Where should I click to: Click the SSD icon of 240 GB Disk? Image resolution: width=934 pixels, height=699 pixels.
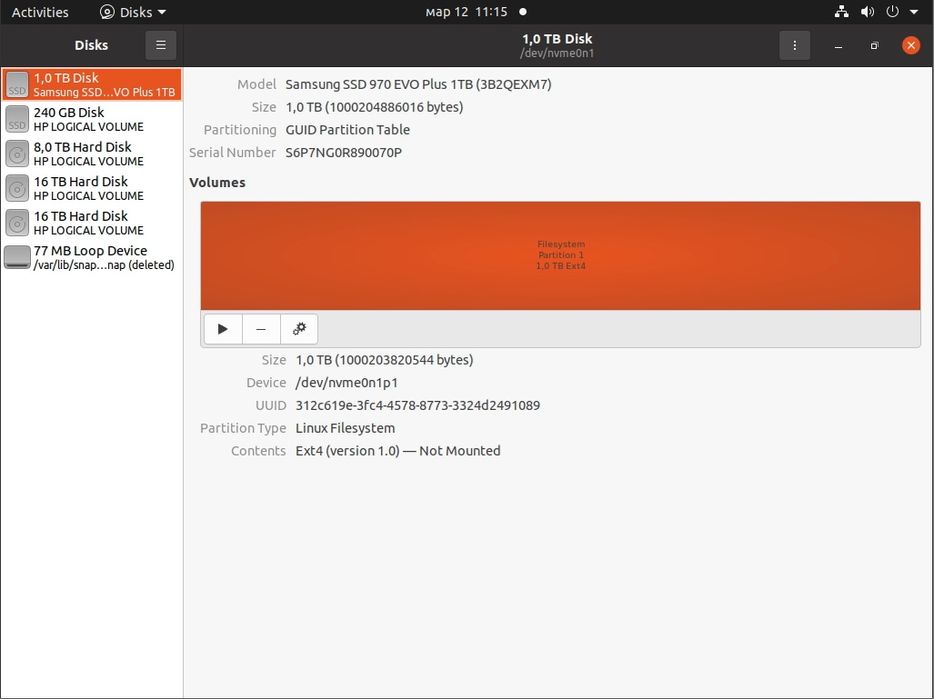point(17,119)
